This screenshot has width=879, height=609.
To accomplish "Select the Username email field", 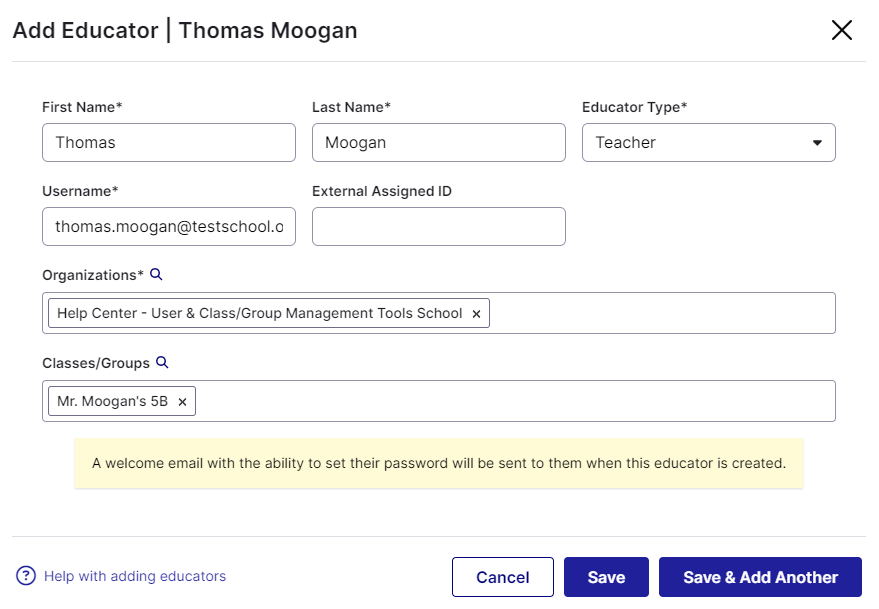I will point(168,226).
